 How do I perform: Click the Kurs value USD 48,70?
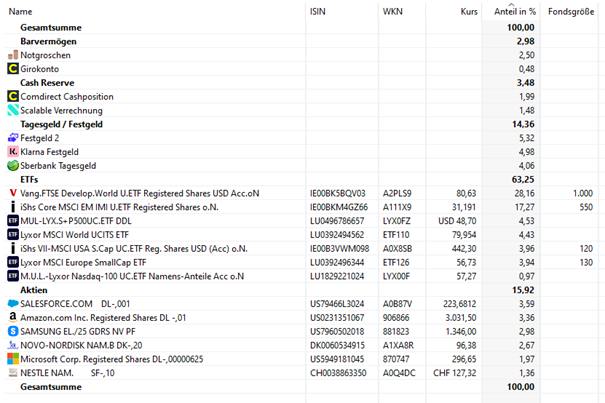457,221
